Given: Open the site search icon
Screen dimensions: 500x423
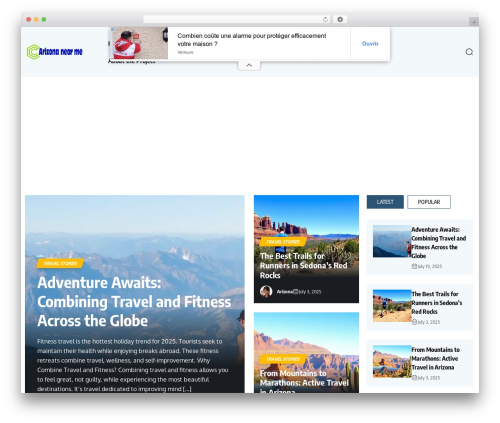Looking at the screenshot, I should tap(469, 52).
